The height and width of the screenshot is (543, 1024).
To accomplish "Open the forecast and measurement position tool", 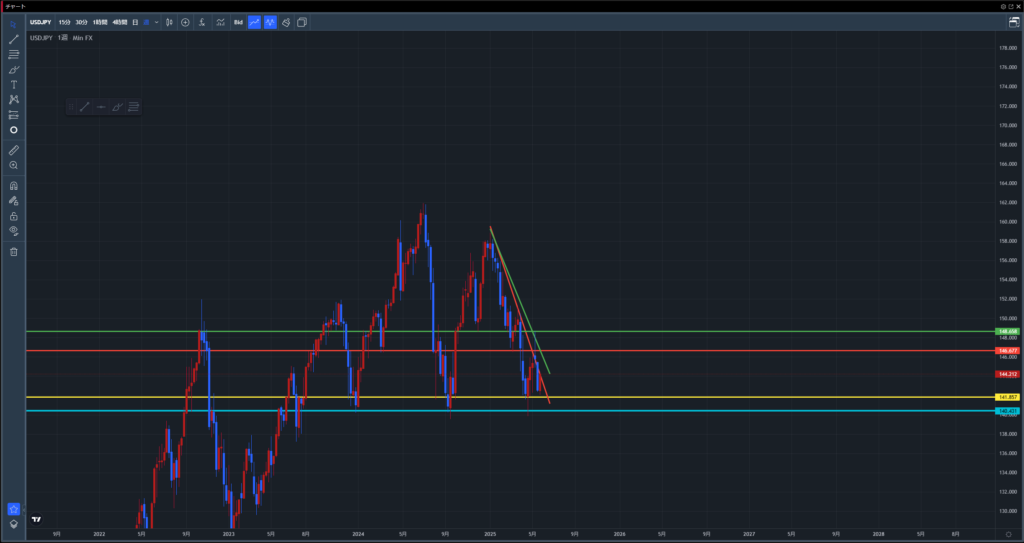I will tap(13, 114).
